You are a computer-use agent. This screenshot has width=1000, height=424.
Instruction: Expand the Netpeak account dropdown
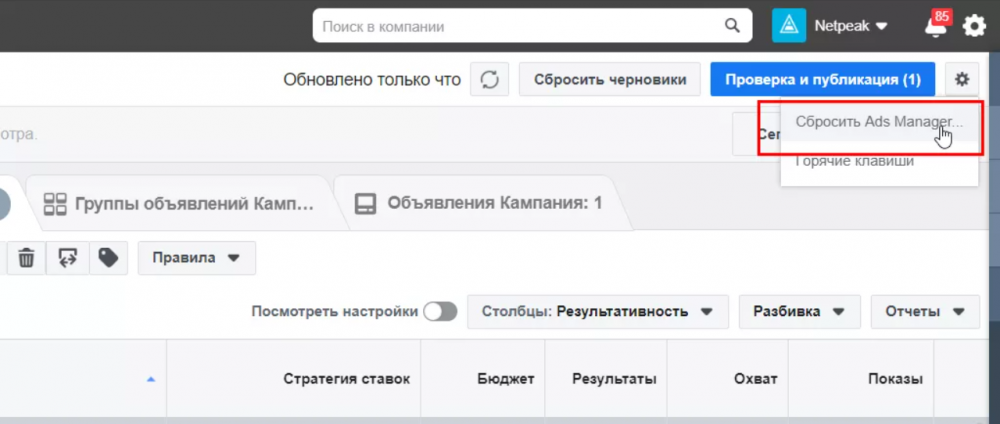[851, 27]
